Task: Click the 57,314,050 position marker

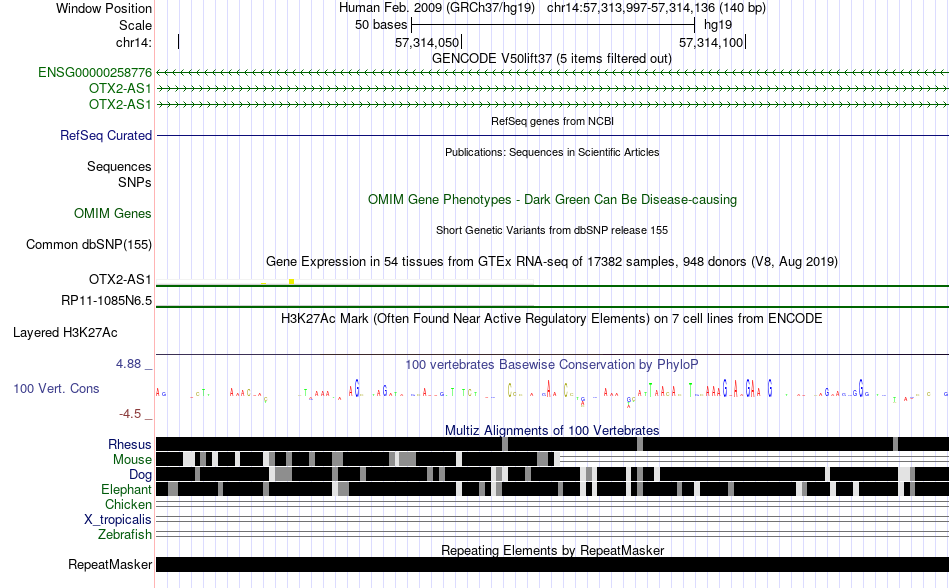Action: coord(428,42)
